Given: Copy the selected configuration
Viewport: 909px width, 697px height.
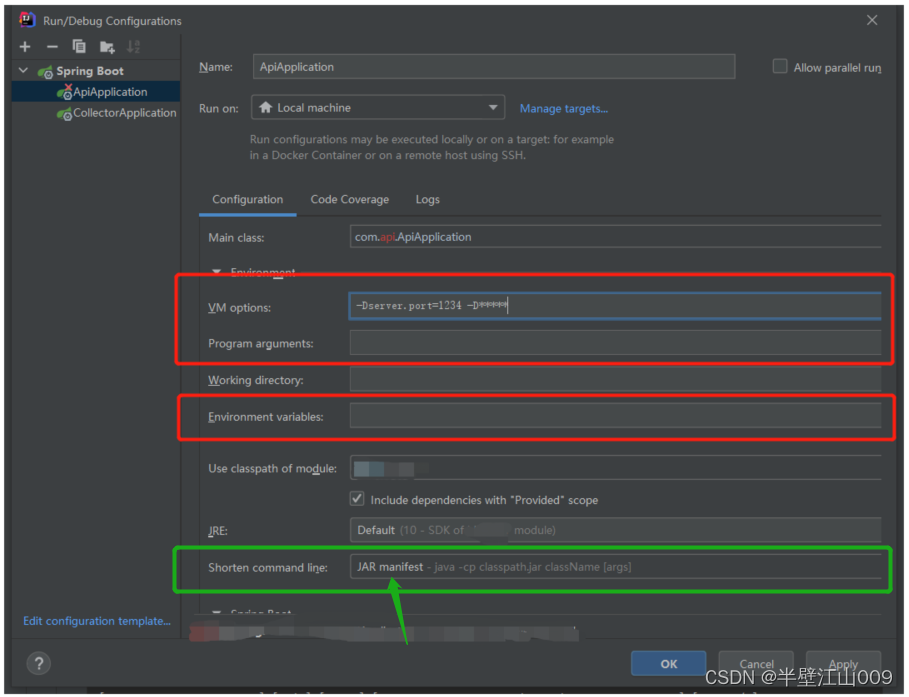Looking at the screenshot, I should tap(79, 46).
